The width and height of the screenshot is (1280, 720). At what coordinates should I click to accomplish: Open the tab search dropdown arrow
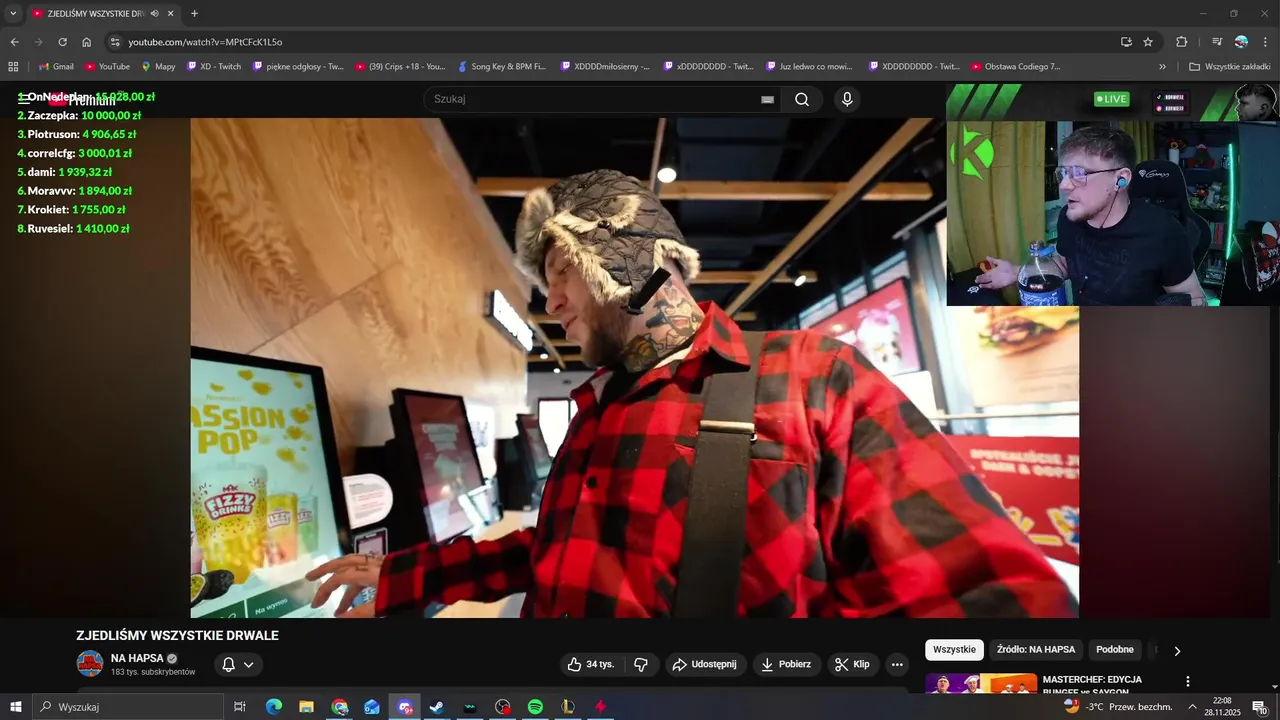[x=13, y=13]
